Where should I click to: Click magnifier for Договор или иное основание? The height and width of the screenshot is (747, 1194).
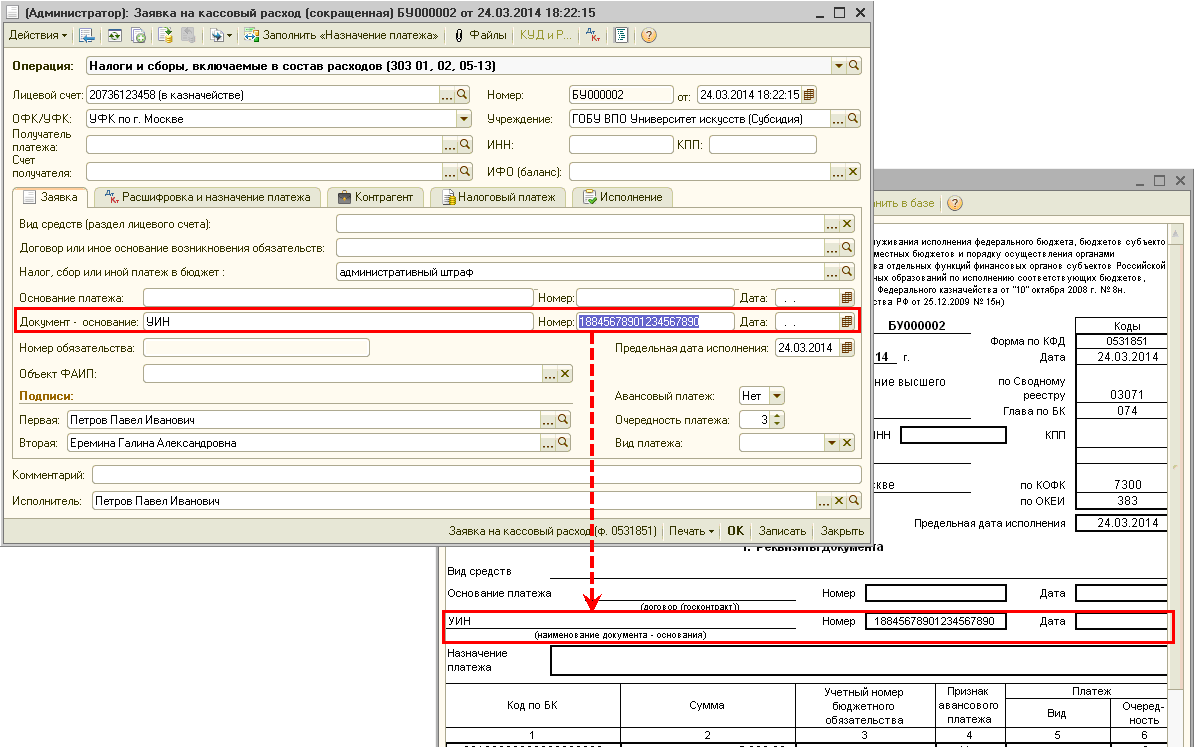click(x=847, y=247)
